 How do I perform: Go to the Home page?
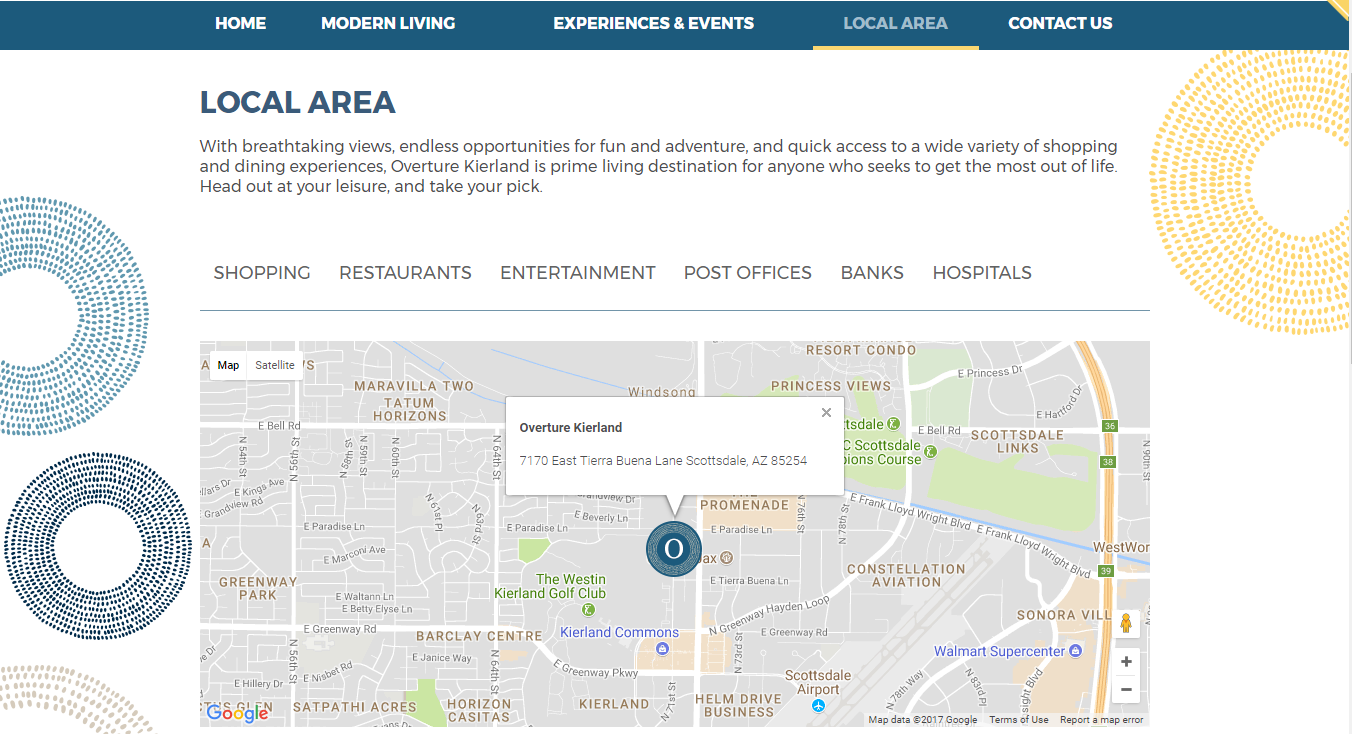pyautogui.click(x=241, y=23)
